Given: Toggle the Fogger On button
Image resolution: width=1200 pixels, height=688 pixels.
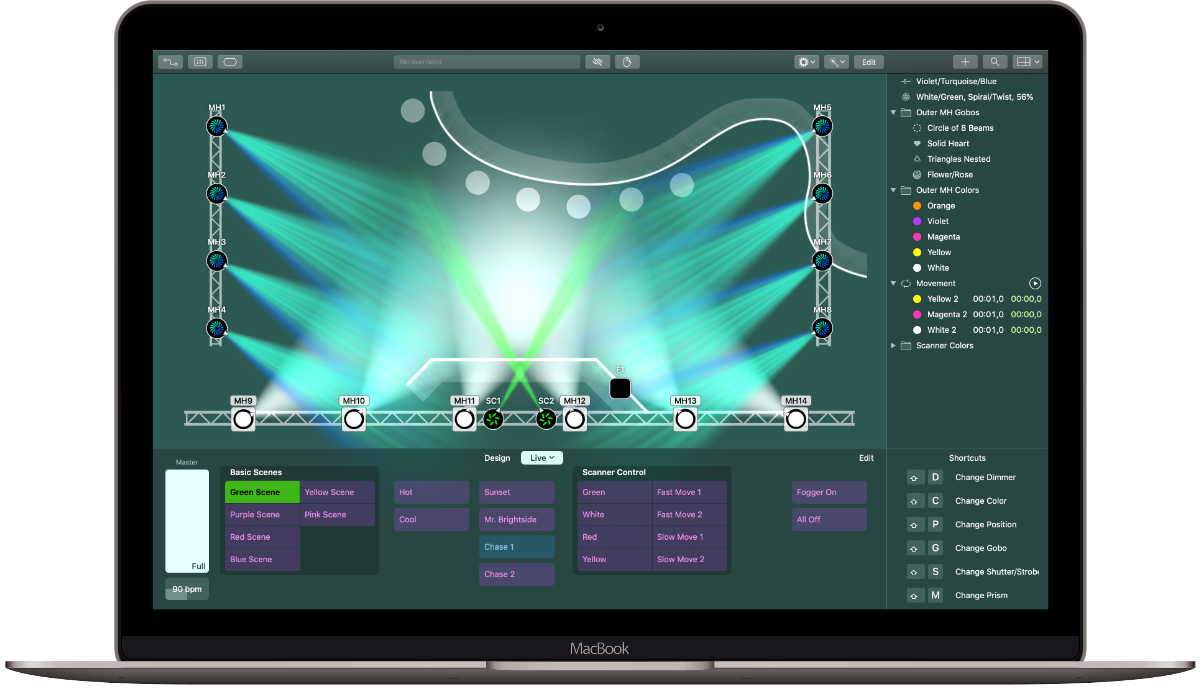Looking at the screenshot, I should (829, 492).
